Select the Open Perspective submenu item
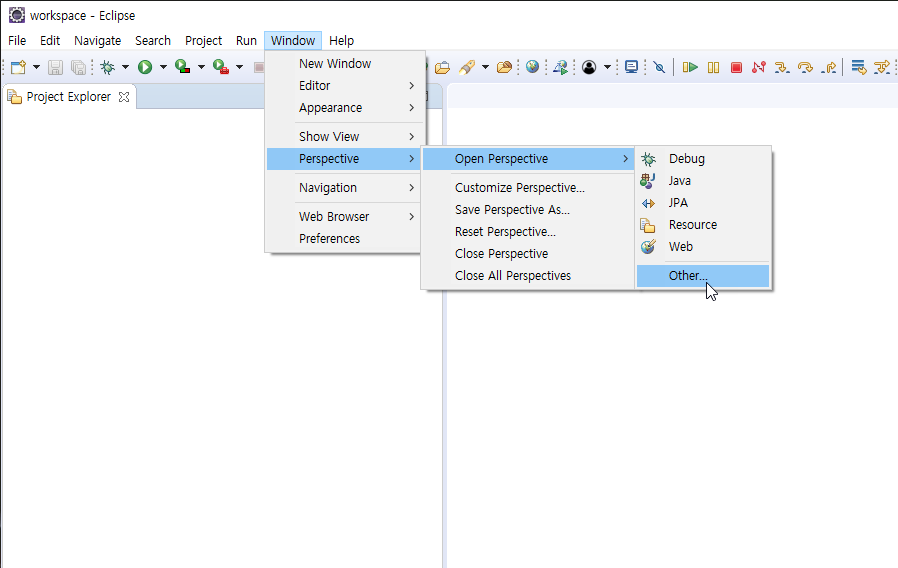This screenshot has height=568, width=898. [x=528, y=159]
